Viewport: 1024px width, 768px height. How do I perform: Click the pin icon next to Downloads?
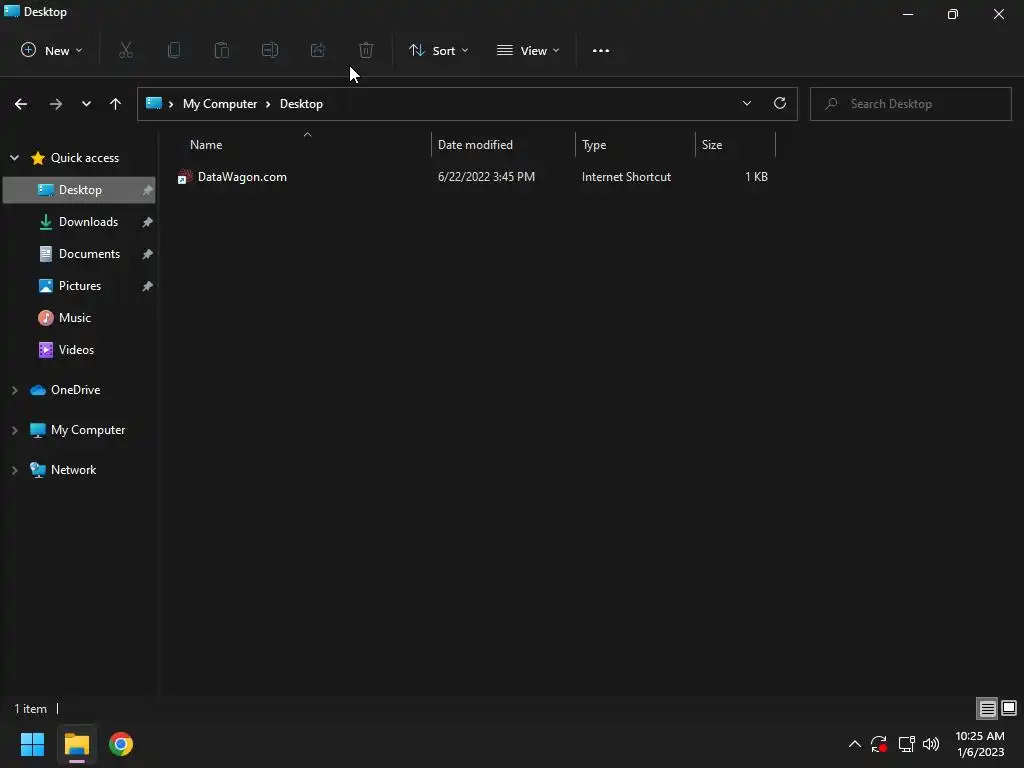(148, 222)
